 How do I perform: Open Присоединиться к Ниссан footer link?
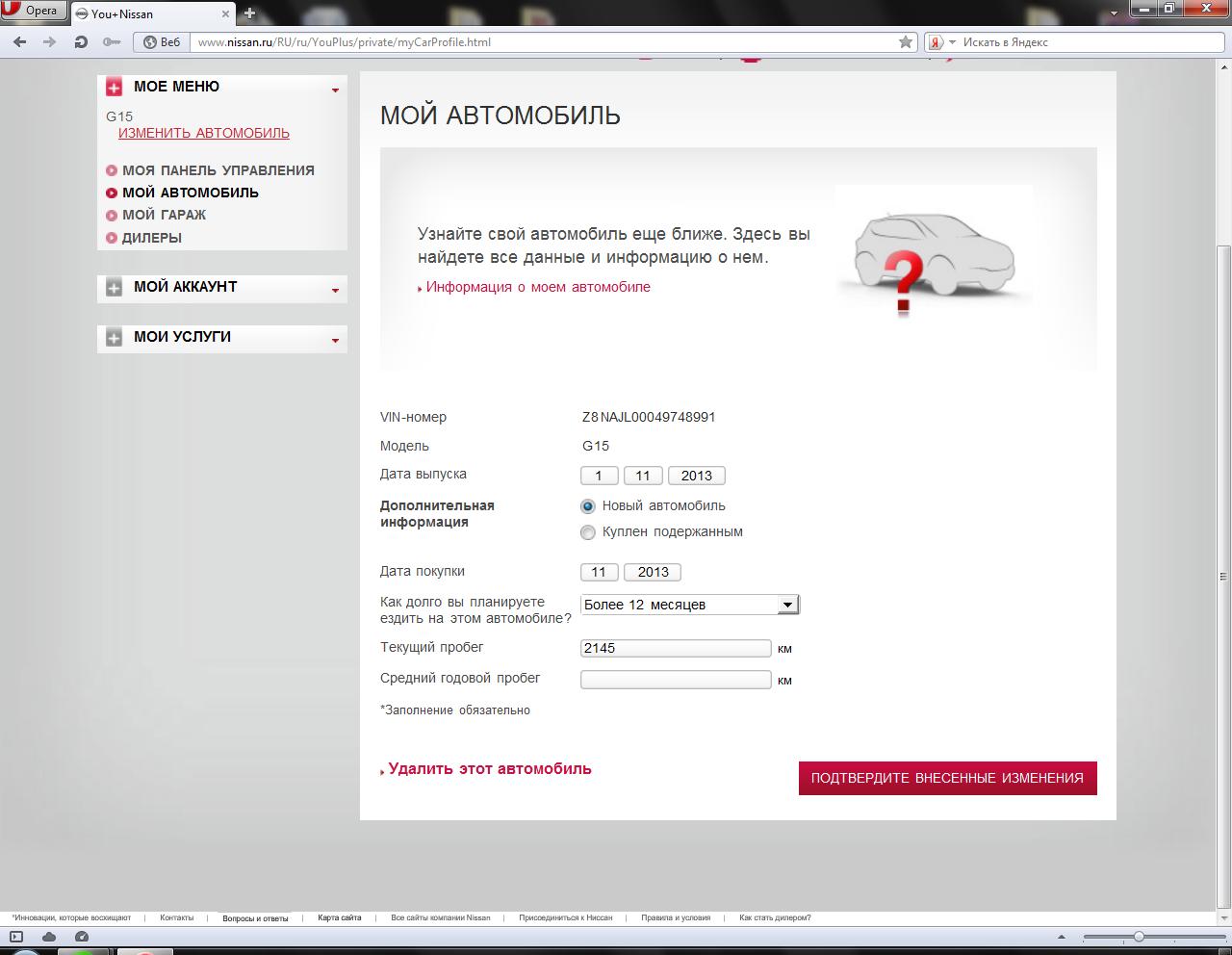click(566, 917)
